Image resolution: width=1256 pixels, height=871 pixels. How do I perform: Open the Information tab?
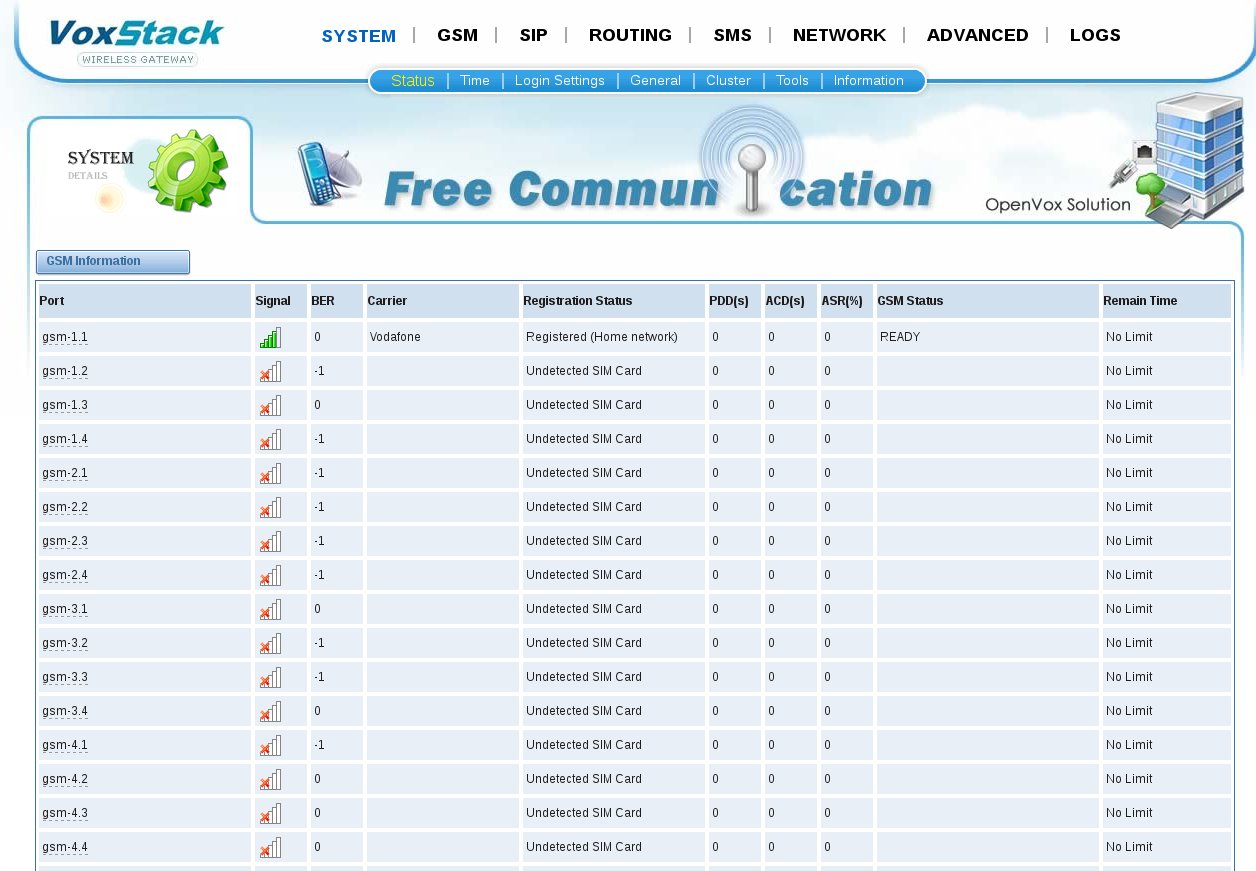[868, 81]
